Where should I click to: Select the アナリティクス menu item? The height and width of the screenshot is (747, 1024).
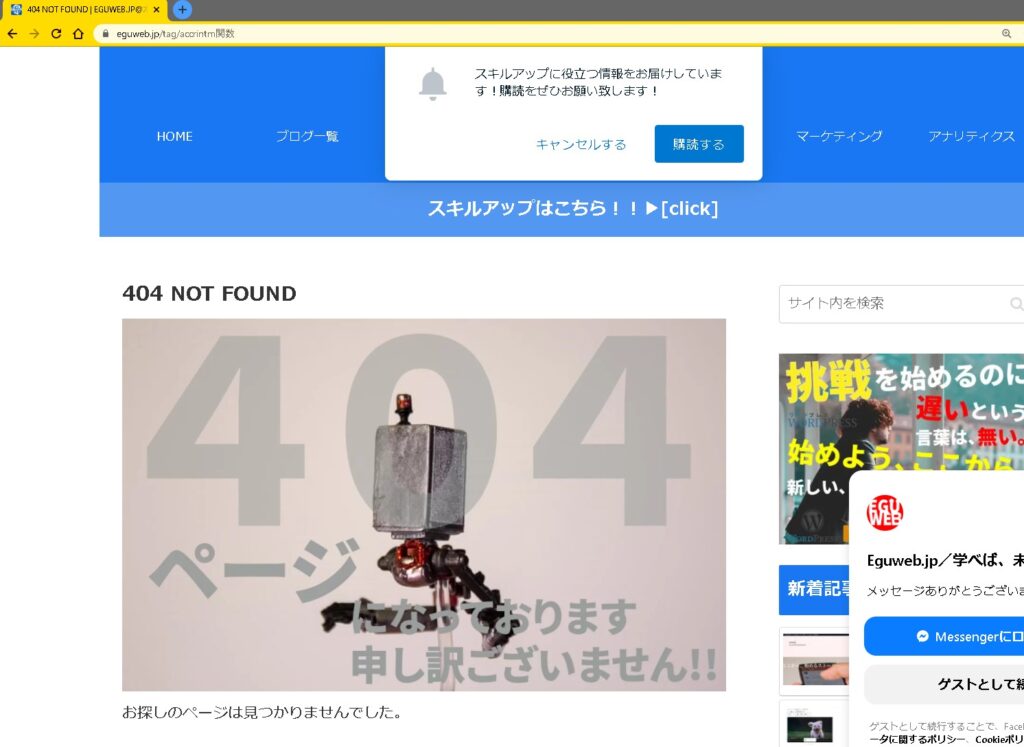[x=971, y=136]
